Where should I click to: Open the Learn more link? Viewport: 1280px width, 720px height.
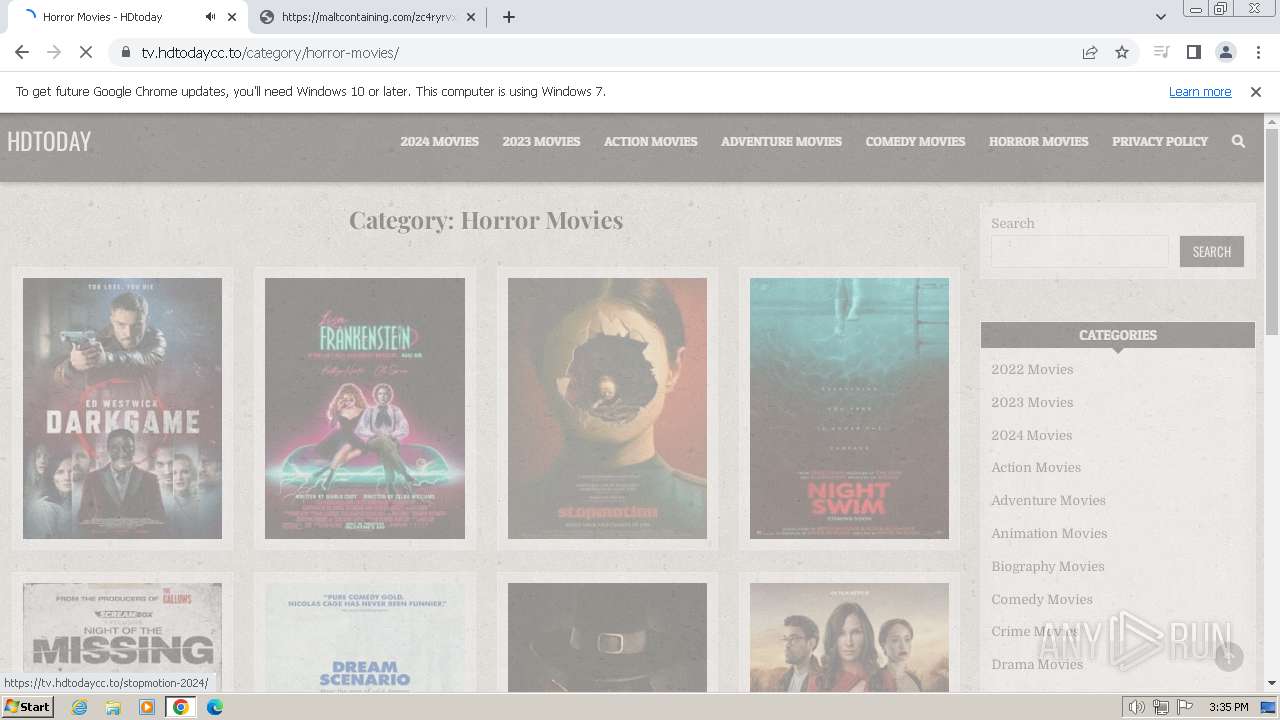[1200, 91]
